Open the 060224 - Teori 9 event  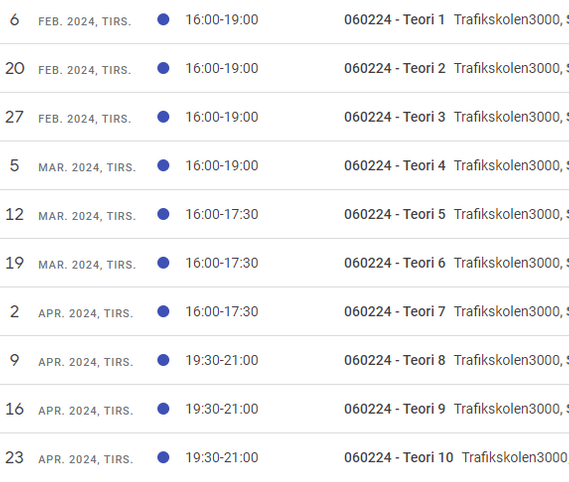394,409
